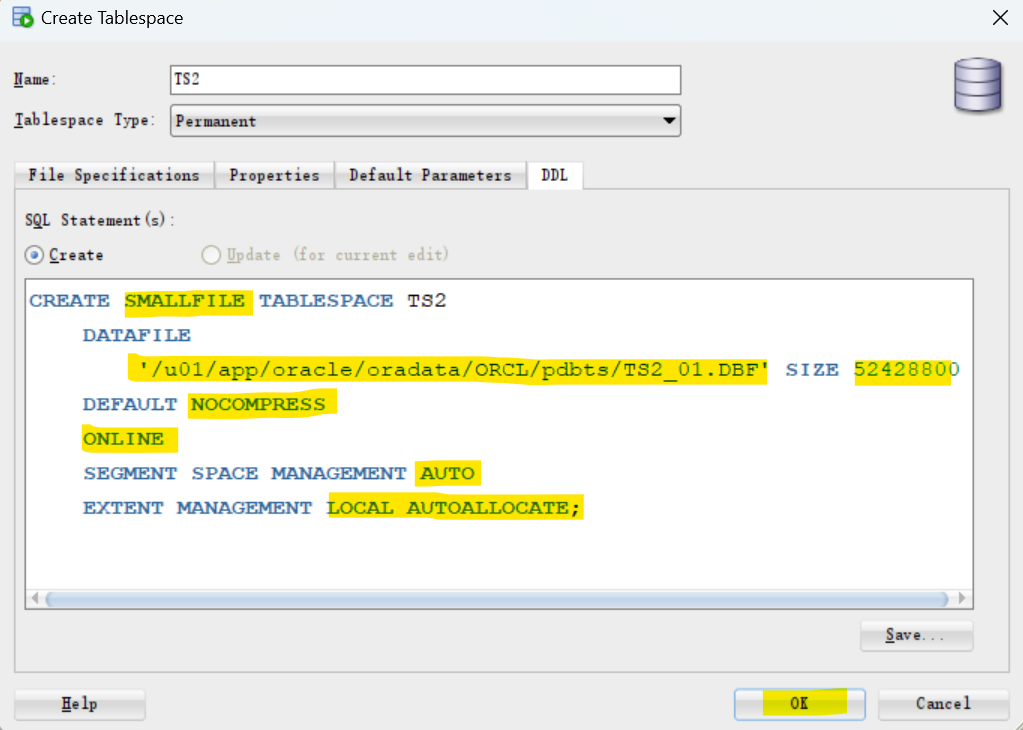The height and width of the screenshot is (730, 1023).
Task: Close the Create Tablespace dialog
Action: [x=1000, y=18]
